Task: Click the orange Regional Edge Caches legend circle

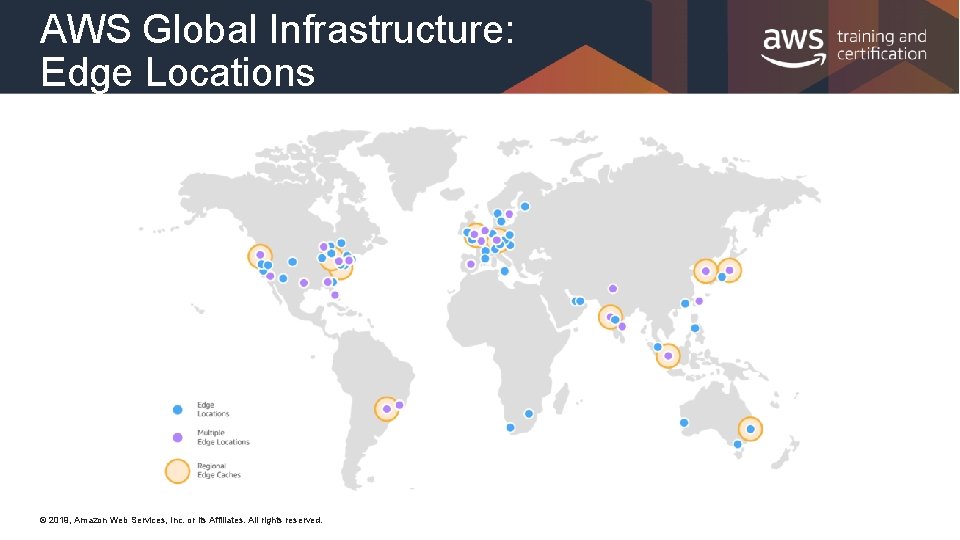Action: click(x=178, y=471)
